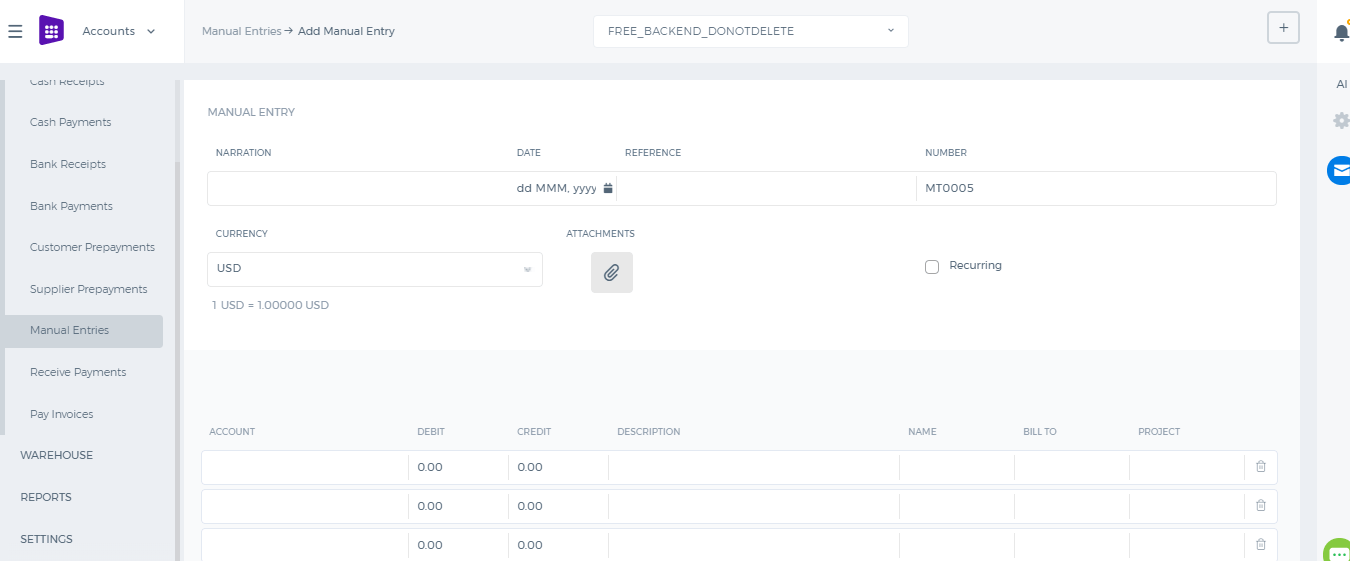This screenshot has width=1350, height=561.
Task: Click the Narration input field
Action: 358,188
